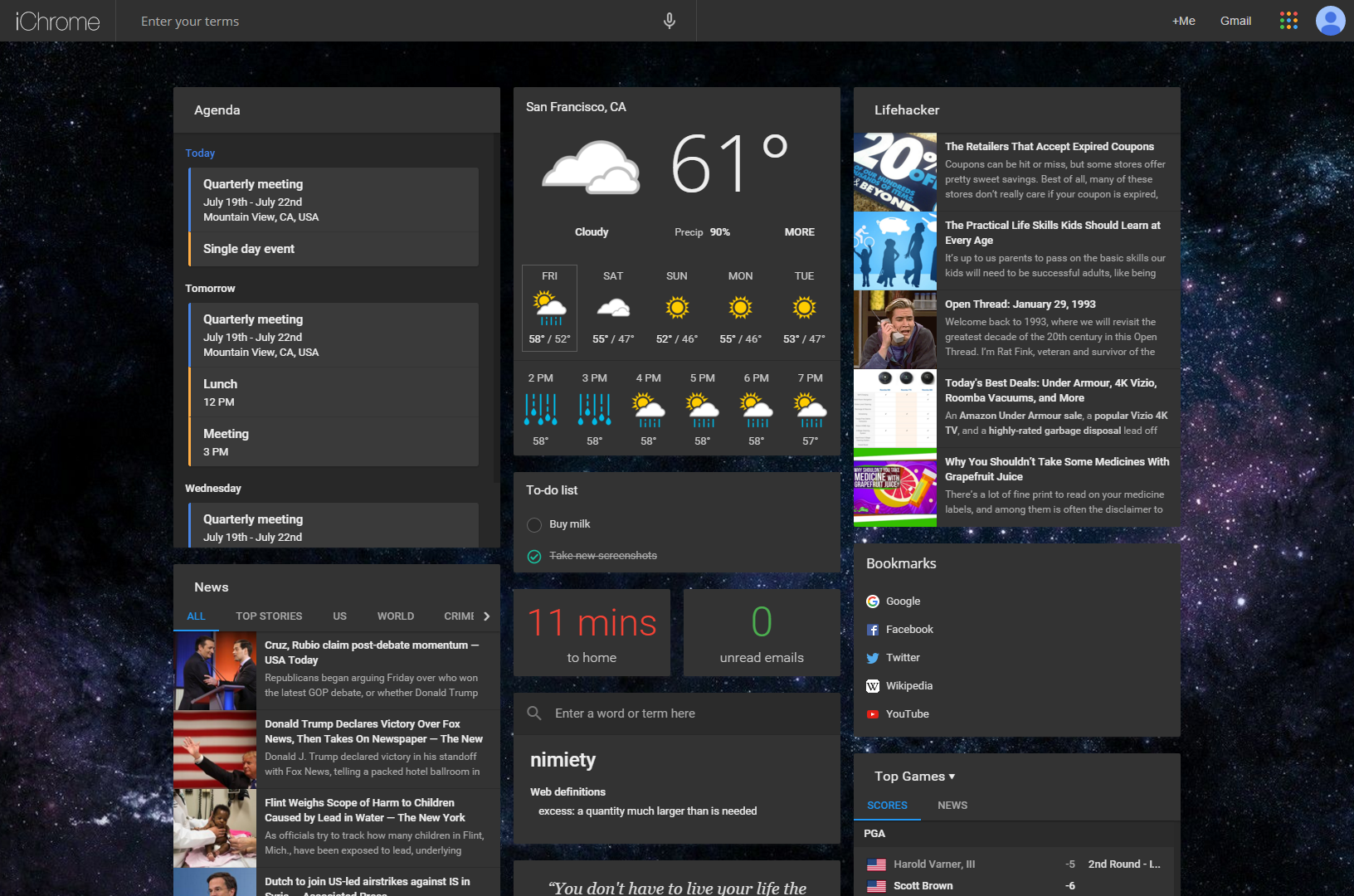
Task: Switch to the ALL news tab
Action: tap(196, 616)
